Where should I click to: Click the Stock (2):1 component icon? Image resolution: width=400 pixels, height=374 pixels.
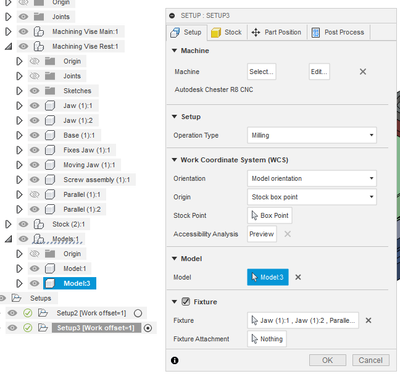[39, 224]
